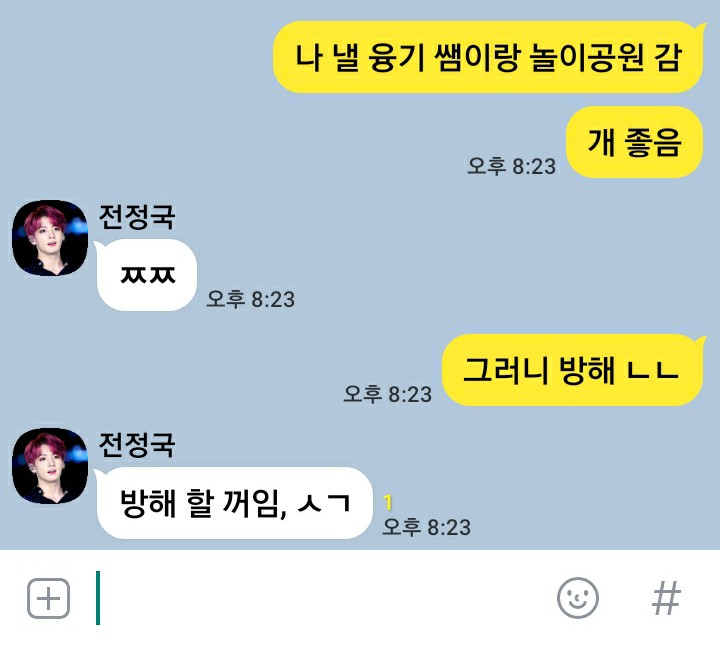Open 전정국 profile picture beside last message
720x646 pixels.
click(x=50, y=466)
